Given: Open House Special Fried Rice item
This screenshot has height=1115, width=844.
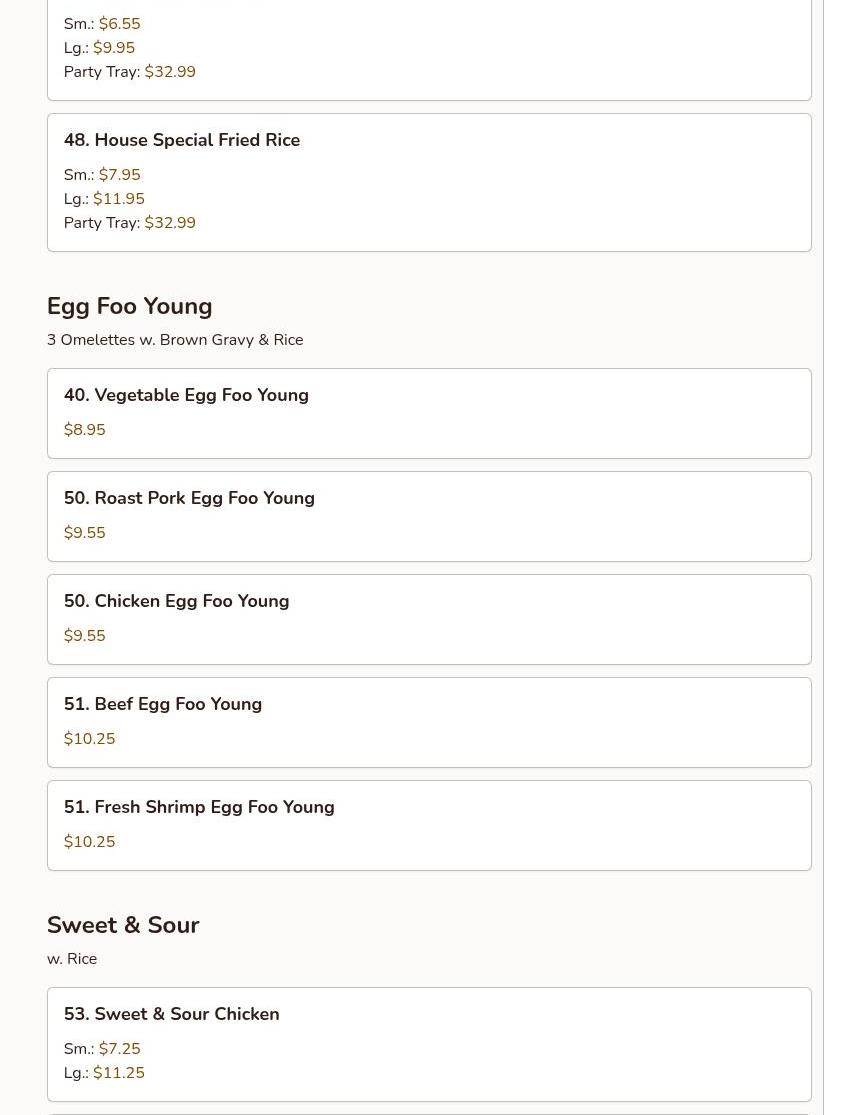Looking at the screenshot, I should (182, 141).
